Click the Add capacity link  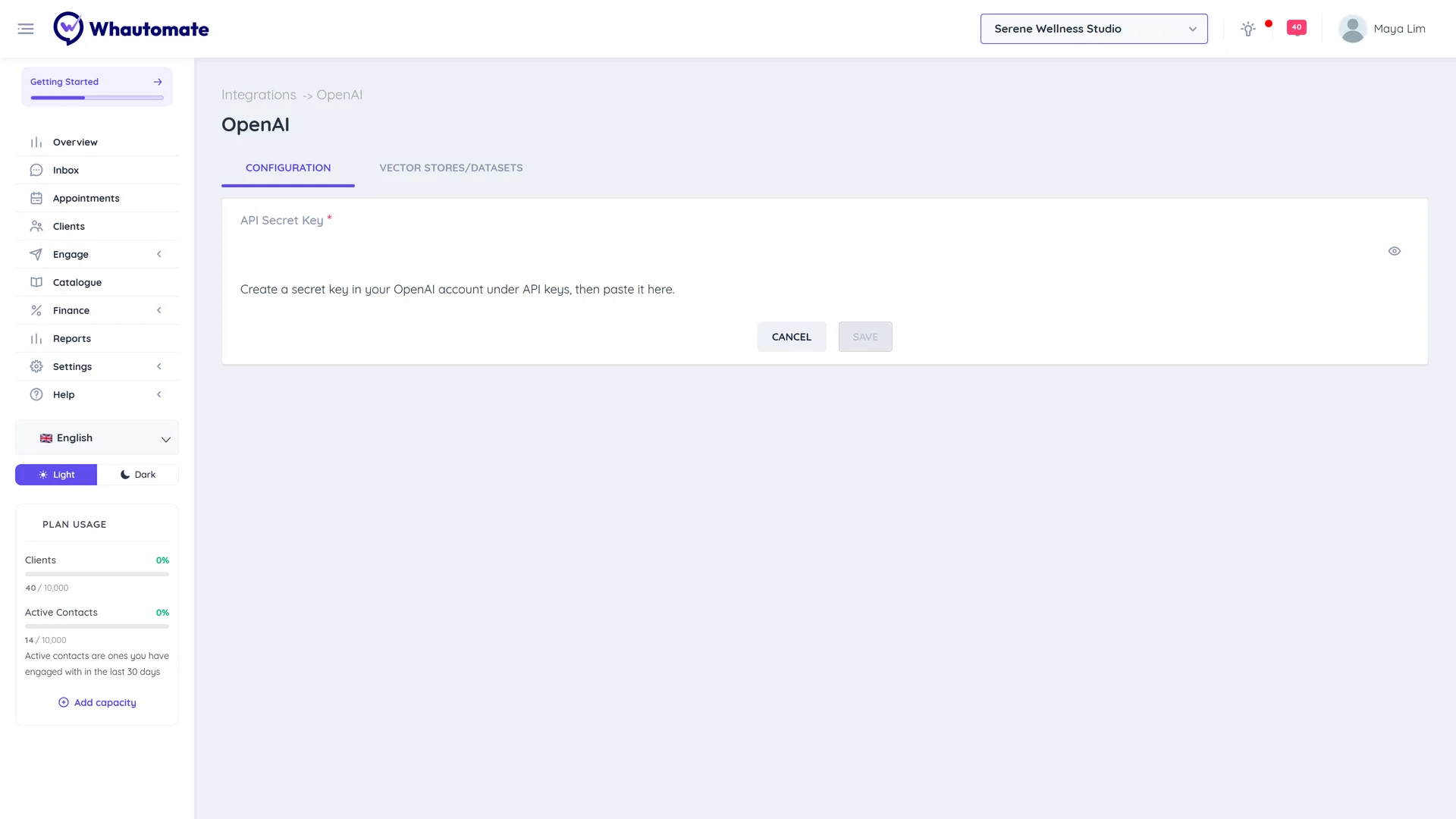[97, 703]
